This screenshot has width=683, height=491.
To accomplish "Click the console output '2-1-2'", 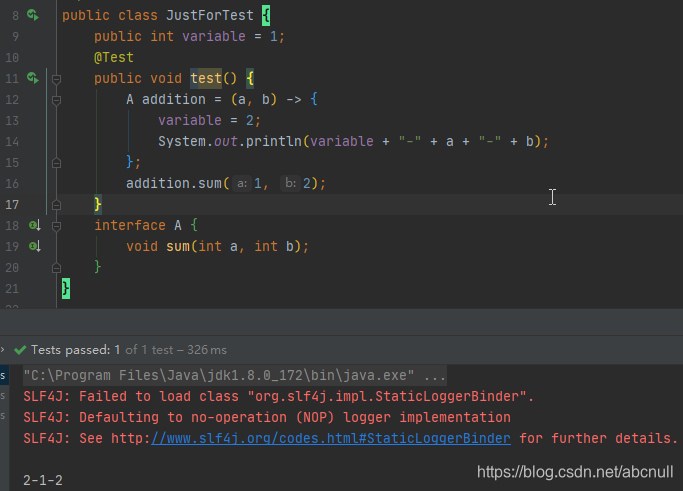I will pyautogui.click(x=43, y=481).
